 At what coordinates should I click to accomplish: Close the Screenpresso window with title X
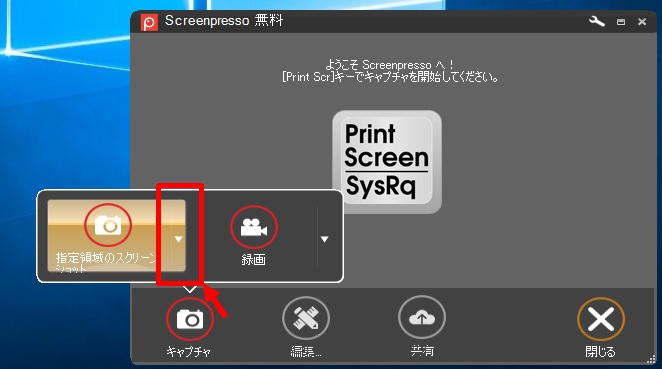642,22
